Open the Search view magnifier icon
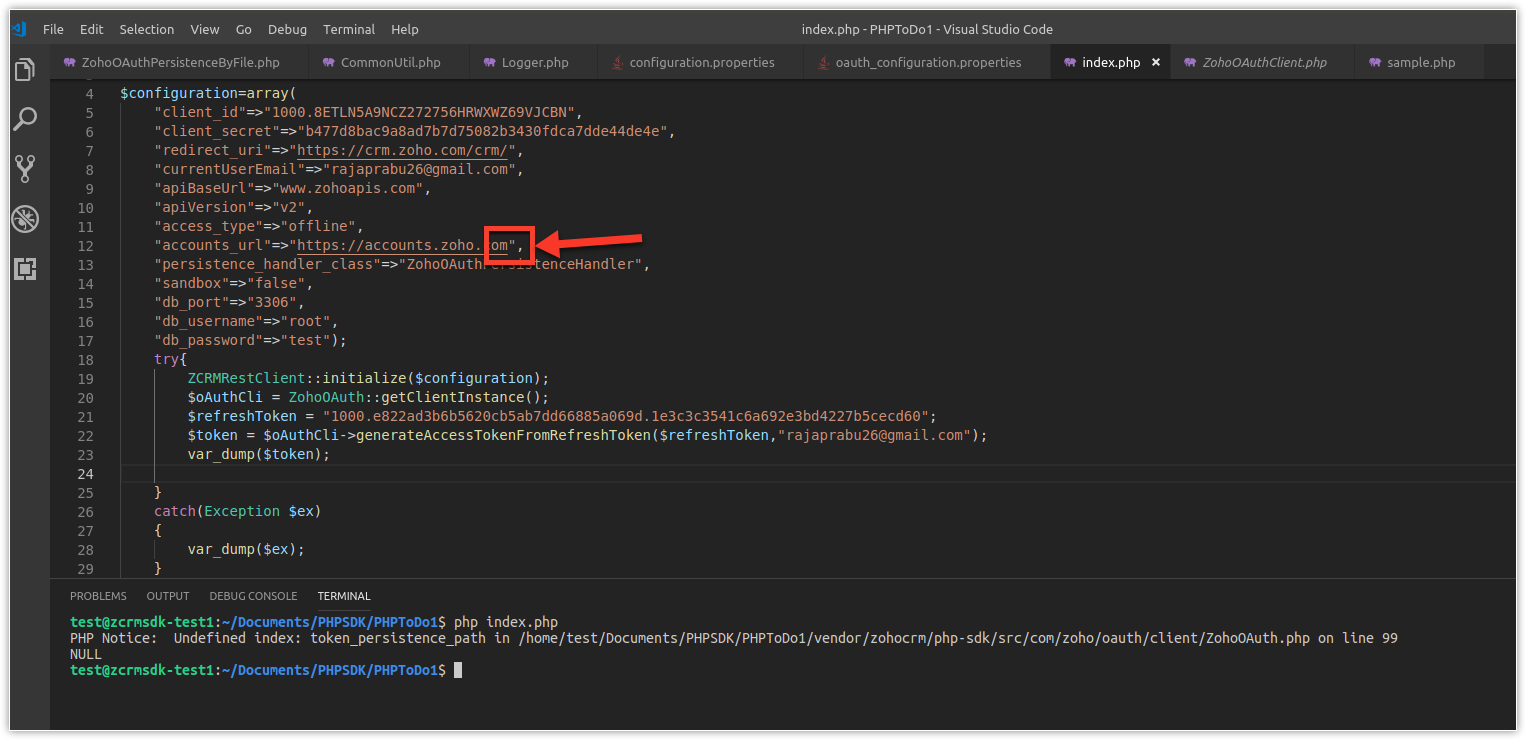 25,120
